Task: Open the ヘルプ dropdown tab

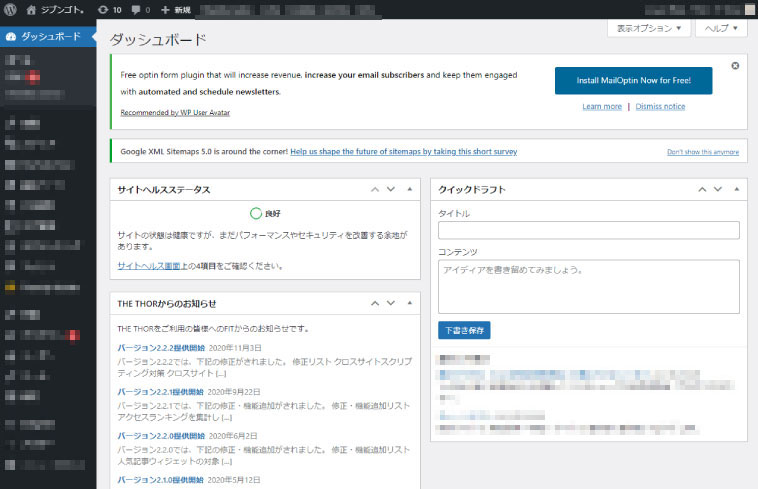Action: (x=720, y=29)
